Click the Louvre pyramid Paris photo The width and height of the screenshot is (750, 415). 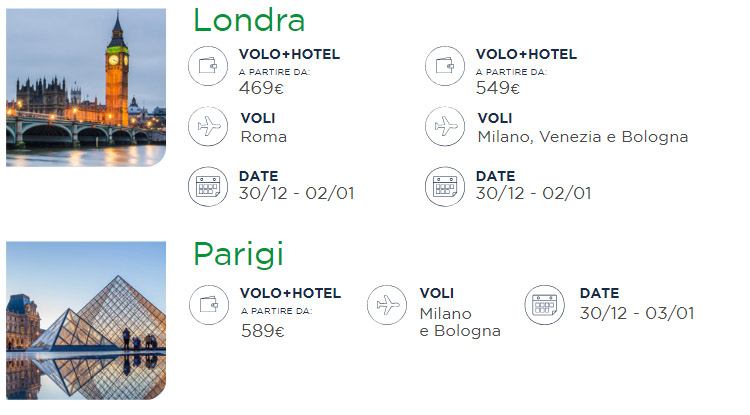click(x=86, y=320)
